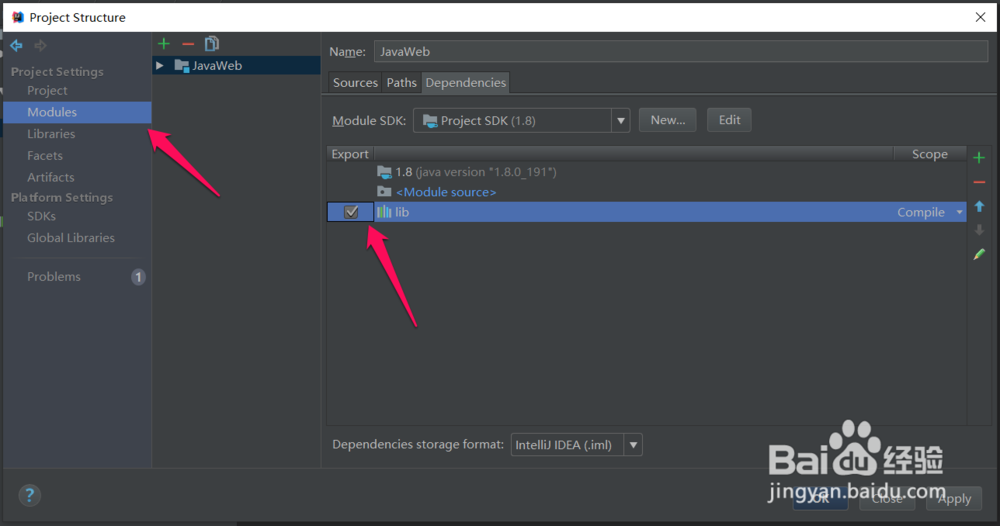Click the Module SDK dropdown arrow
Screen dimensions: 1000x526
(x=621, y=121)
